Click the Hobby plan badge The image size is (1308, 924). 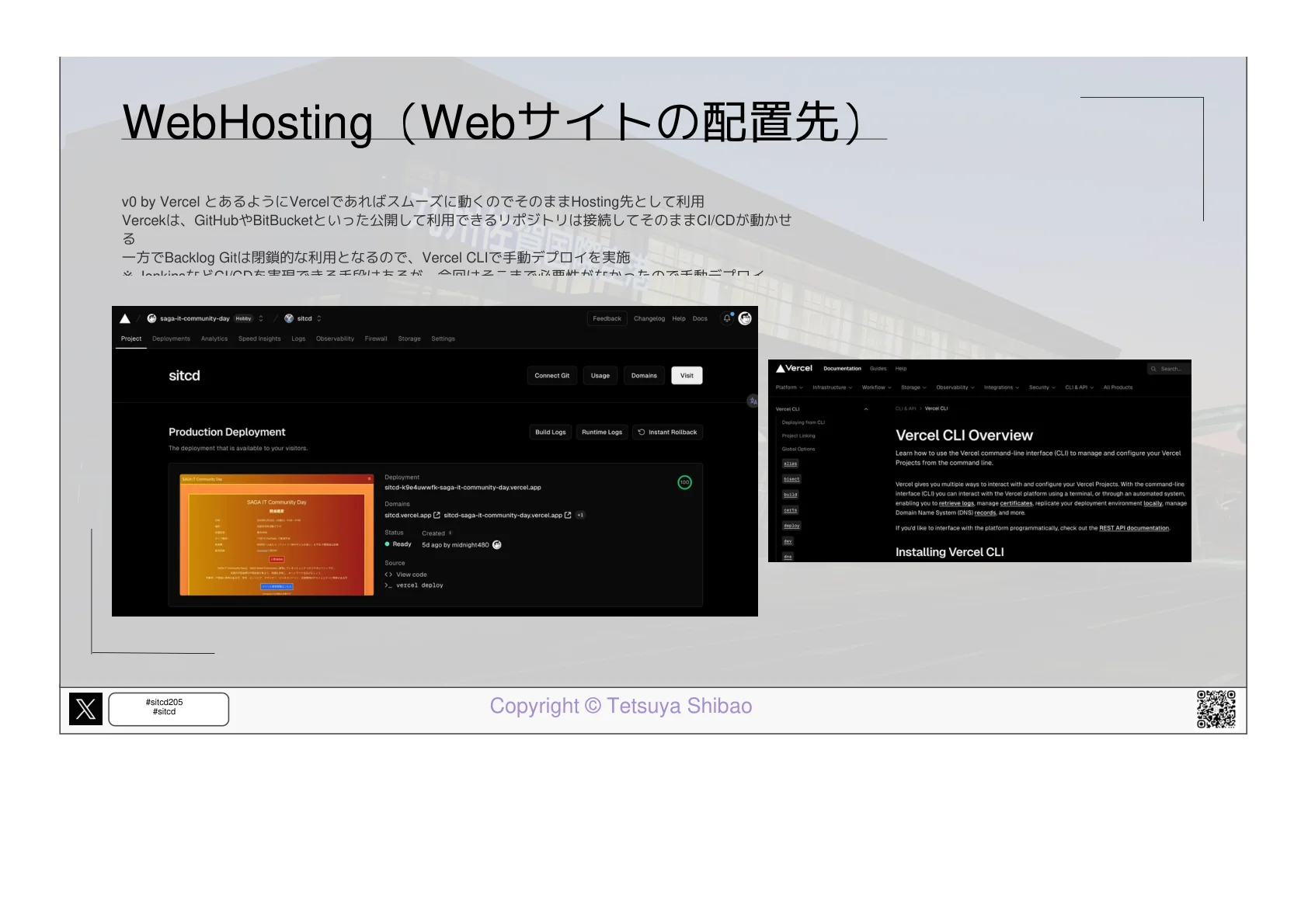[244, 318]
